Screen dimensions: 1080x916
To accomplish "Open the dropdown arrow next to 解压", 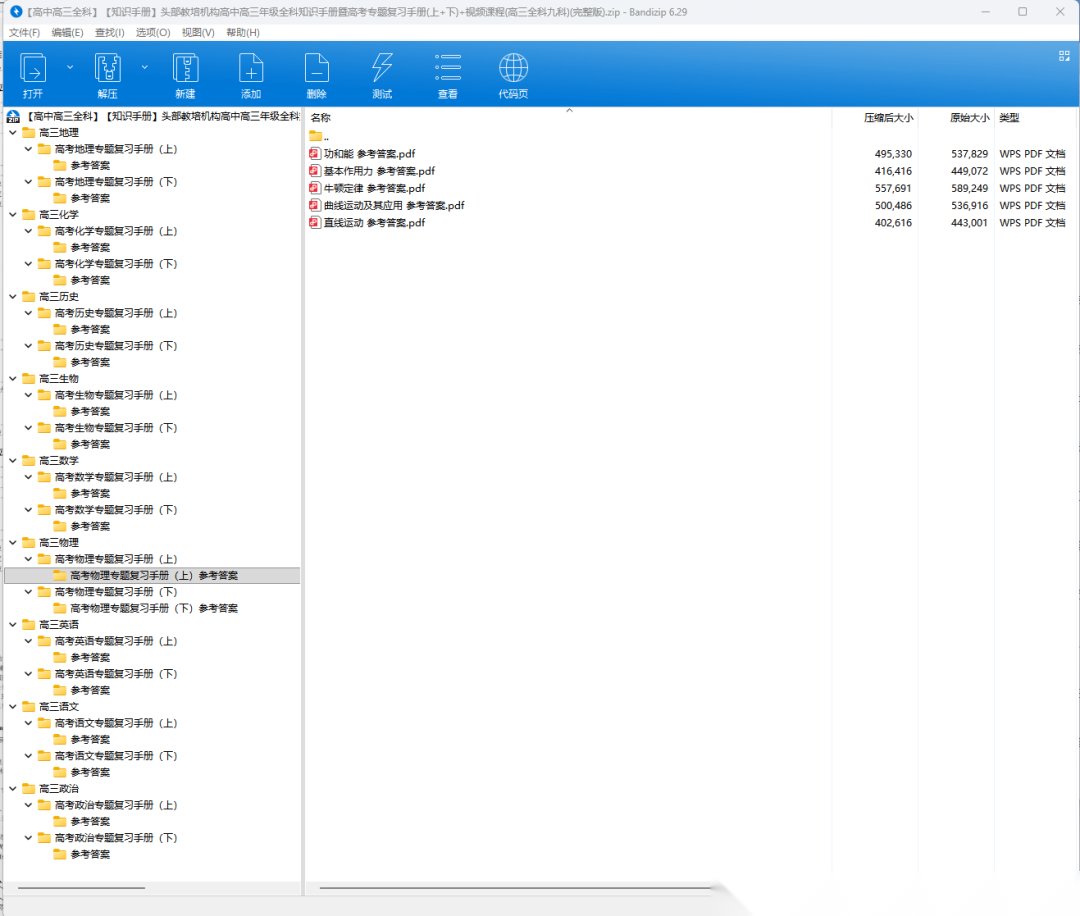I will [x=144, y=67].
